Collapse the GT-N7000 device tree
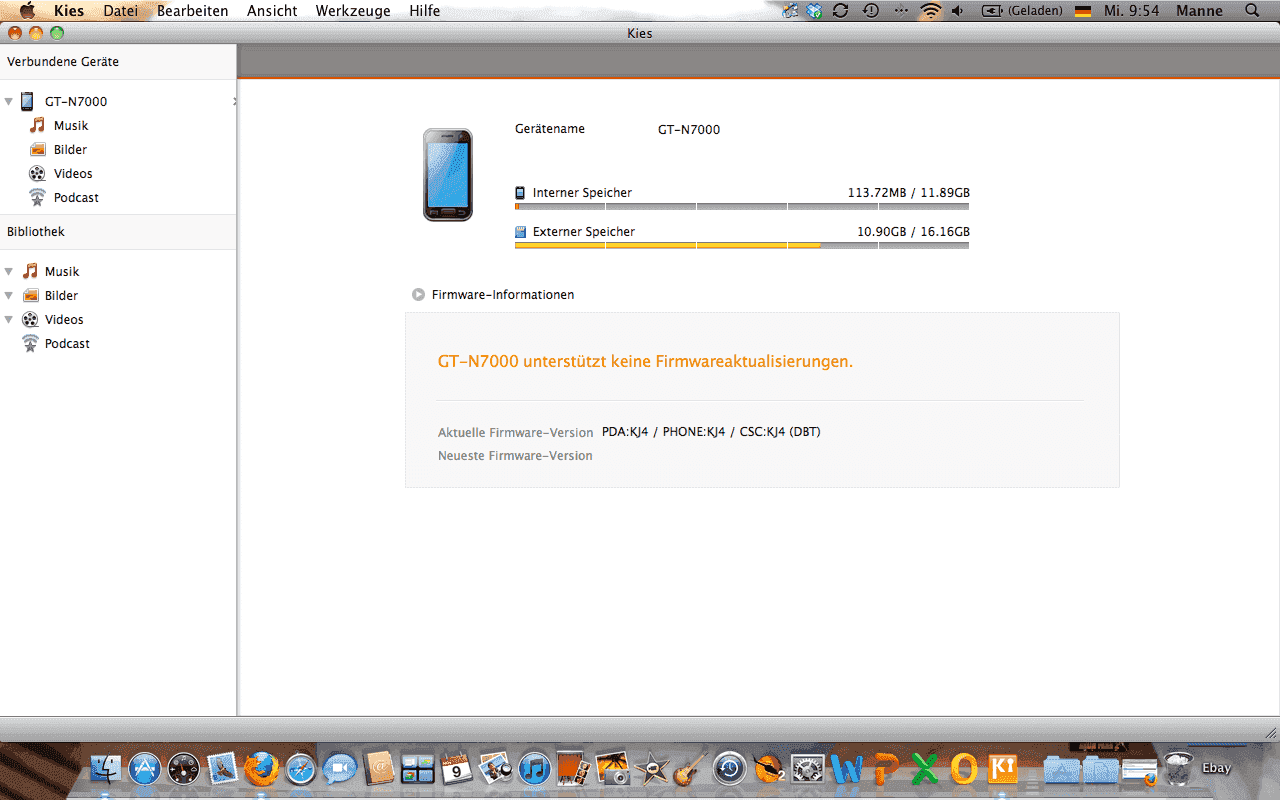 9,101
